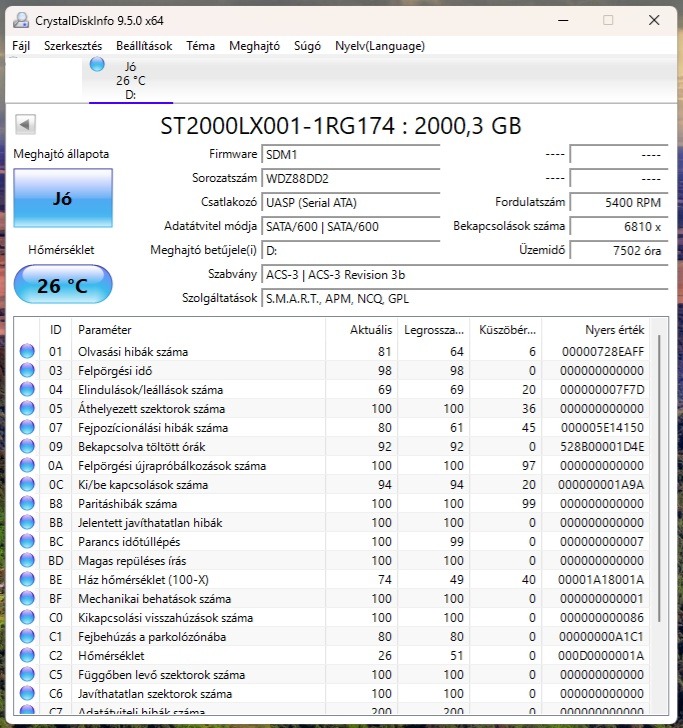Click the Jó health status button

[x=63, y=198]
